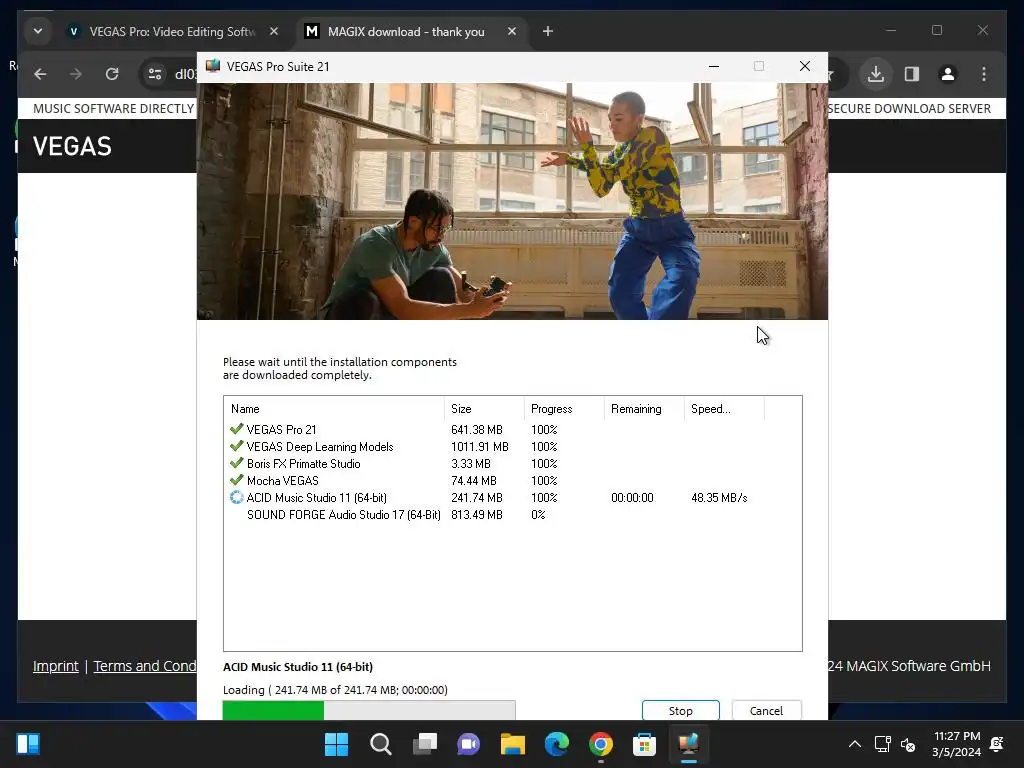The width and height of the screenshot is (1024, 768).
Task: Click the green checkmark beside VEGAS Pro 21
Action: 236,429
